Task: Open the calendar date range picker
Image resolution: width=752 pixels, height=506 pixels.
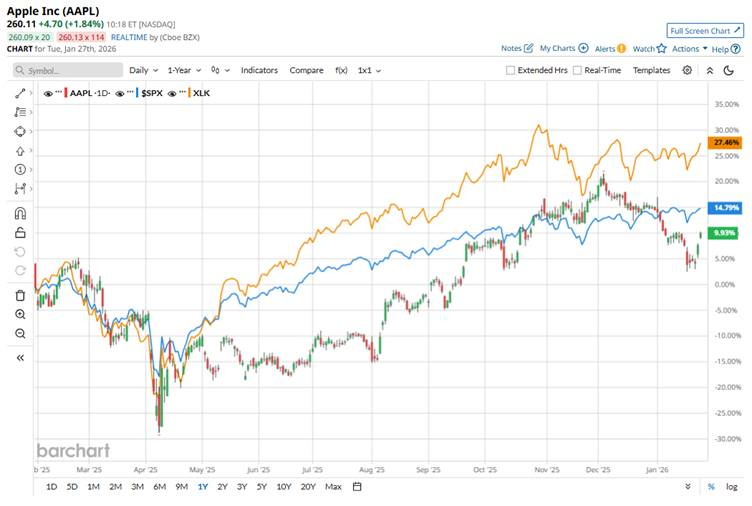Action: (x=357, y=487)
